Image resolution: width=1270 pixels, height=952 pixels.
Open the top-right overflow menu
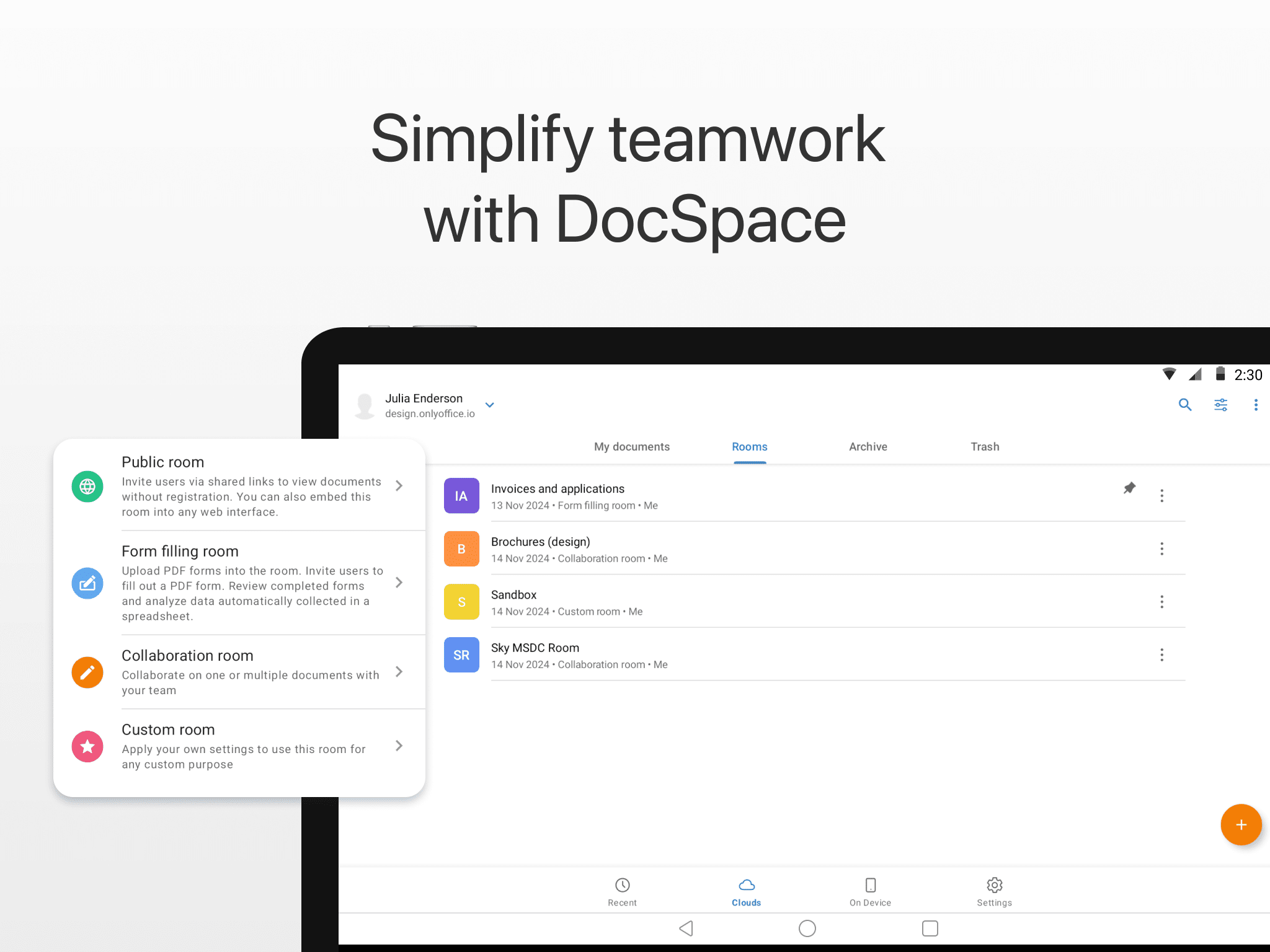tap(1256, 405)
